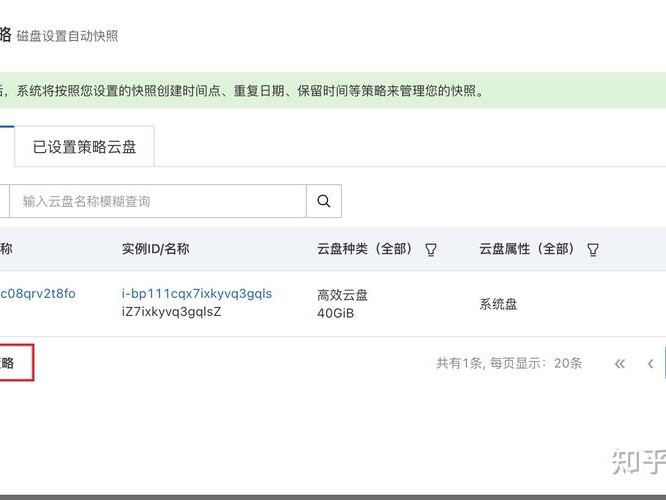Image resolution: width=666 pixels, height=500 pixels.
Task: Select the 系统盘 cell text
Action: pos(498,304)
